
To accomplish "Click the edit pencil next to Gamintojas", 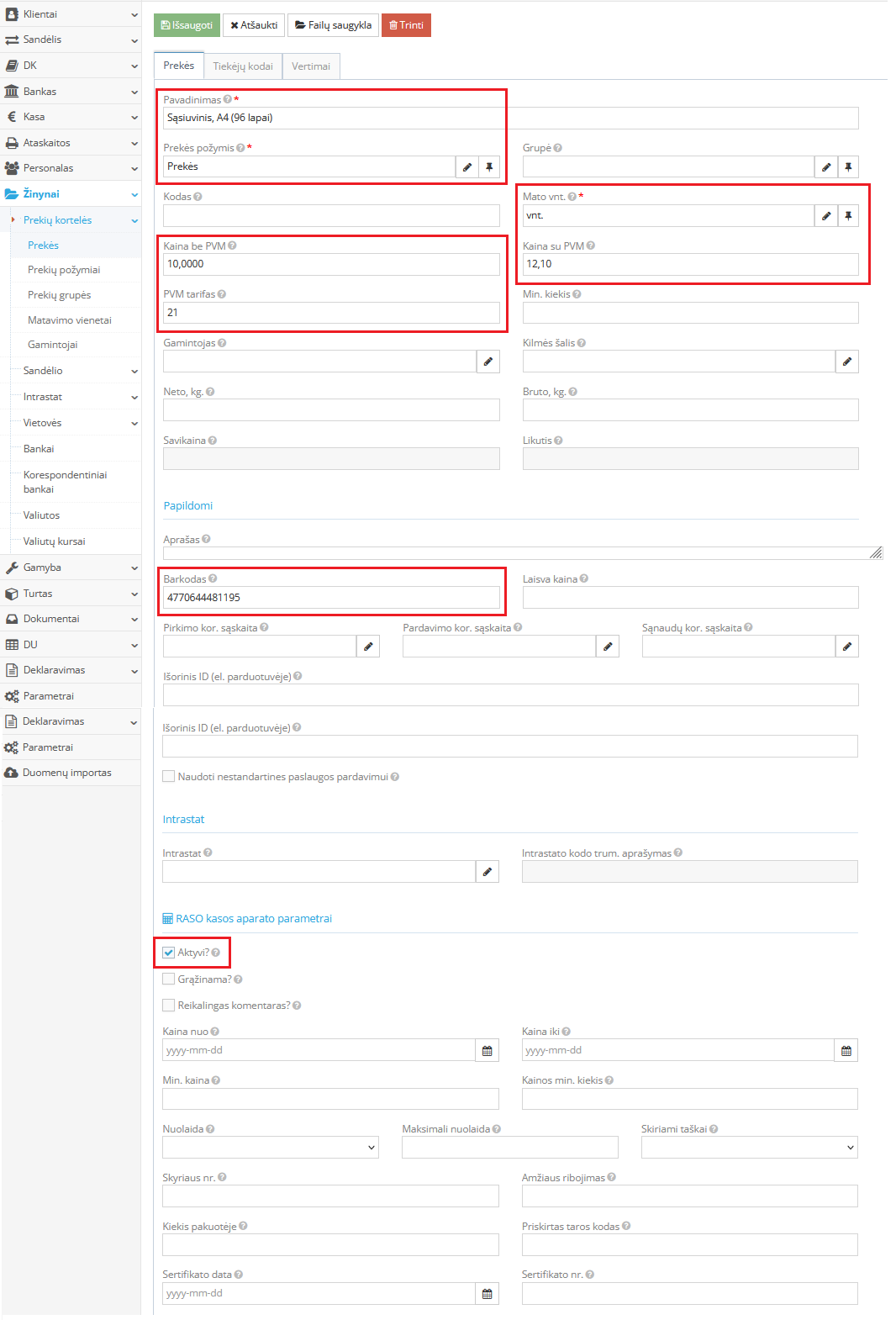I will (488, 362).
